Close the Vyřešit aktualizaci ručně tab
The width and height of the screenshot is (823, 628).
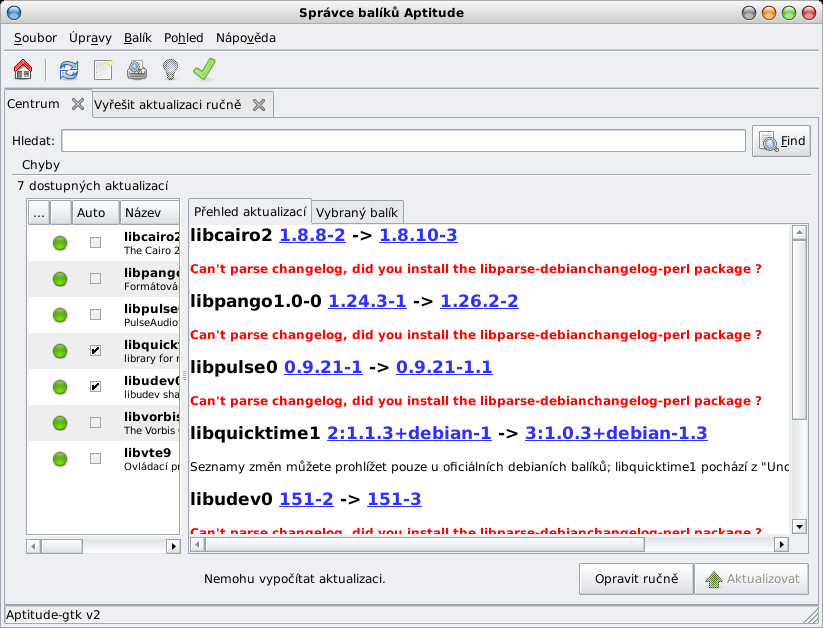(259, 105)
